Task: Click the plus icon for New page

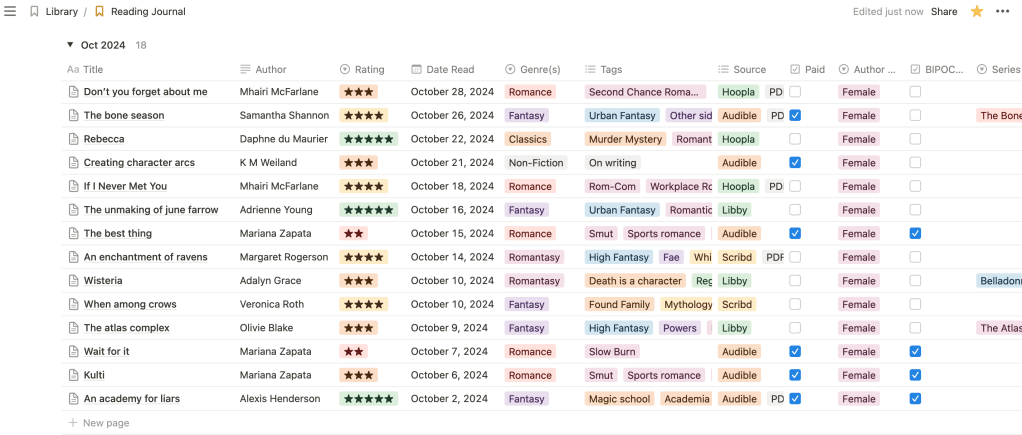Action: (72, 423)
